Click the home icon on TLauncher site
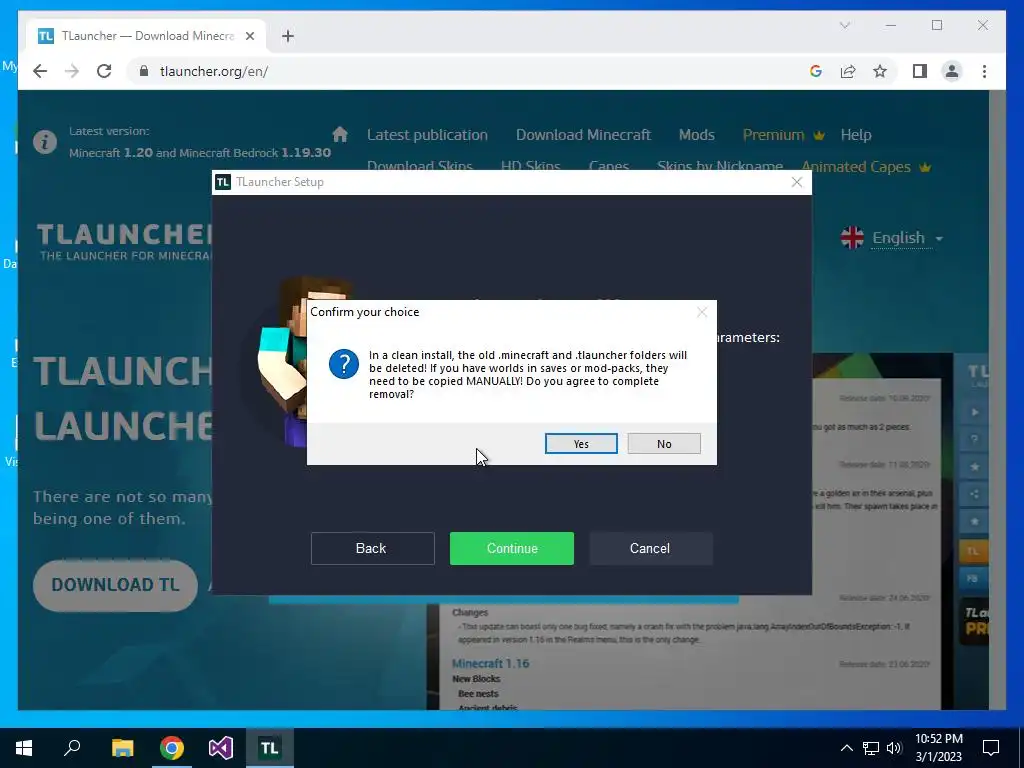1024x768 pixels. pos(340,135)
